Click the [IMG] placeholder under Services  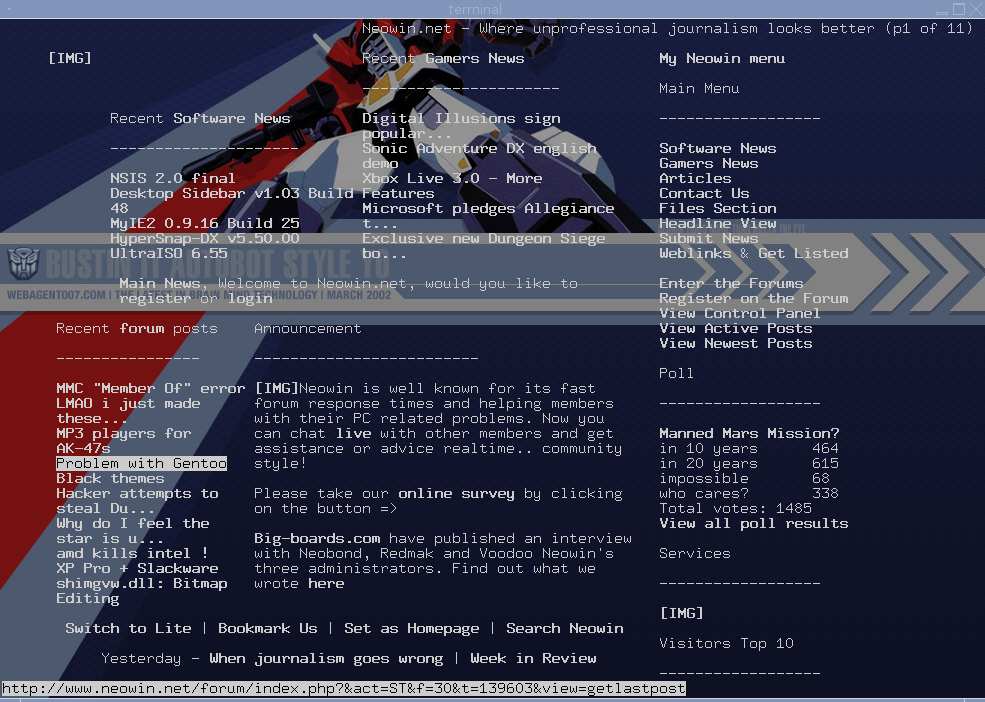(682, 613)
